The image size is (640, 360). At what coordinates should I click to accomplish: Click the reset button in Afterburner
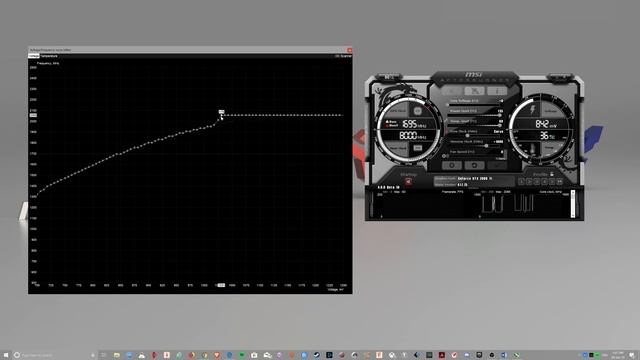coord(475,165)
